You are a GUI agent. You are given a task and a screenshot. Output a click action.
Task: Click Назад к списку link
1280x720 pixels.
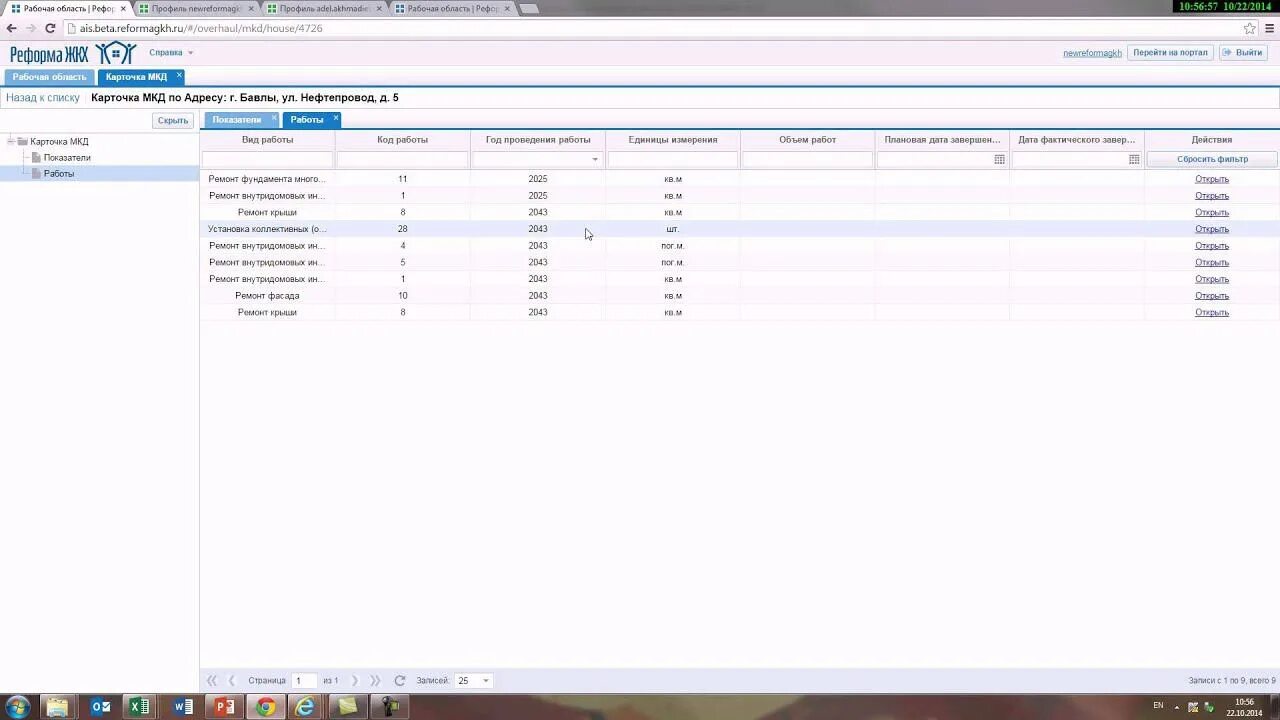coord(43,98)
